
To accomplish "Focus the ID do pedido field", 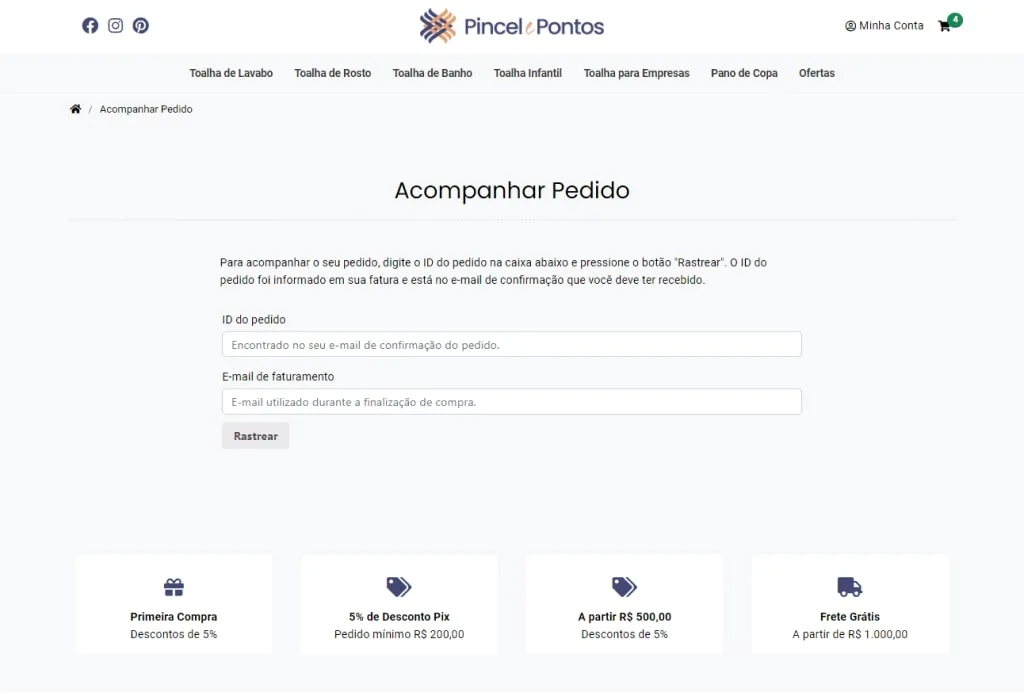I will (x=512, y=345).
